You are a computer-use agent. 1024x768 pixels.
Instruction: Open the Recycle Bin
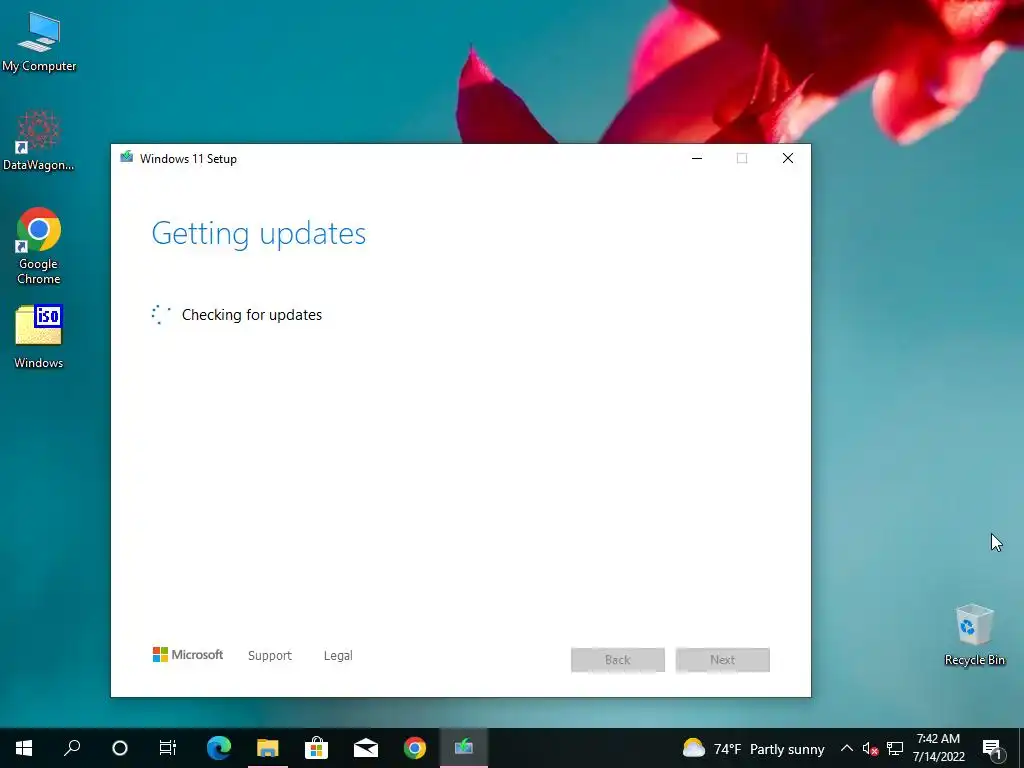974,635
